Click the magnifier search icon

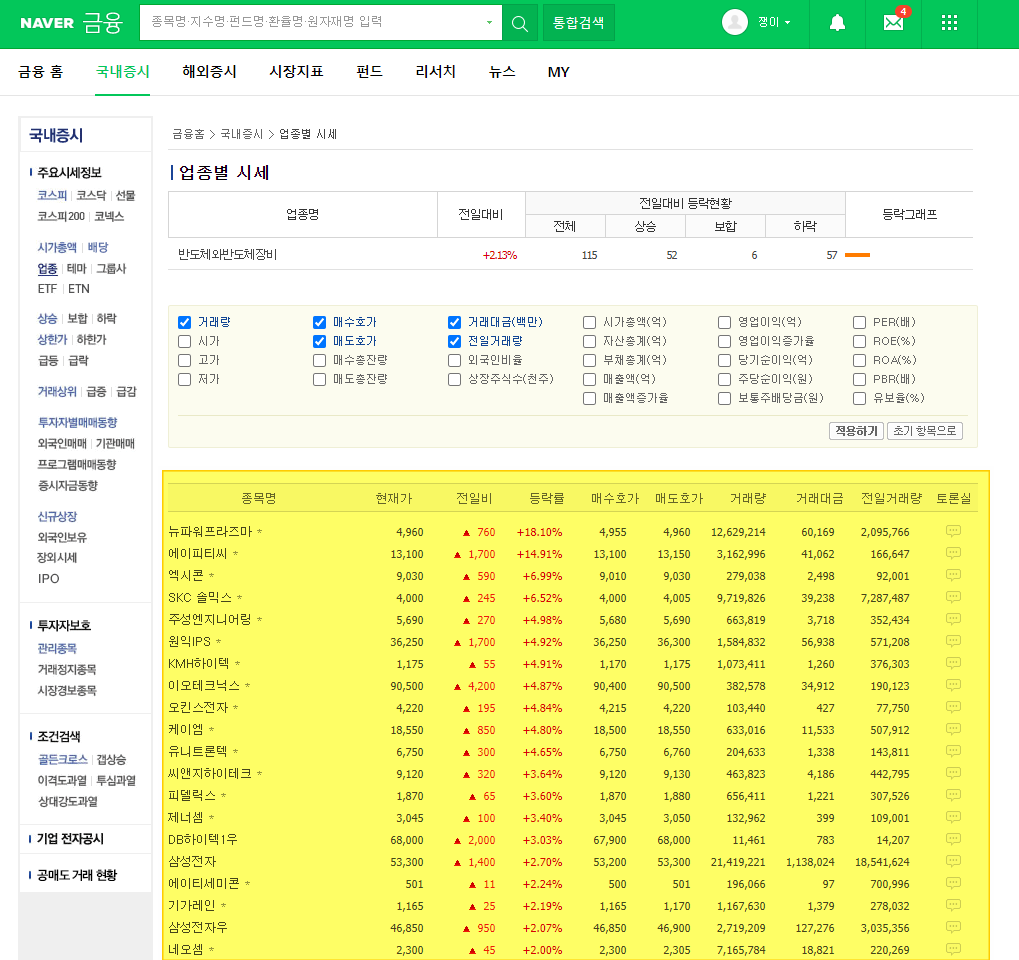coord(520,23)
